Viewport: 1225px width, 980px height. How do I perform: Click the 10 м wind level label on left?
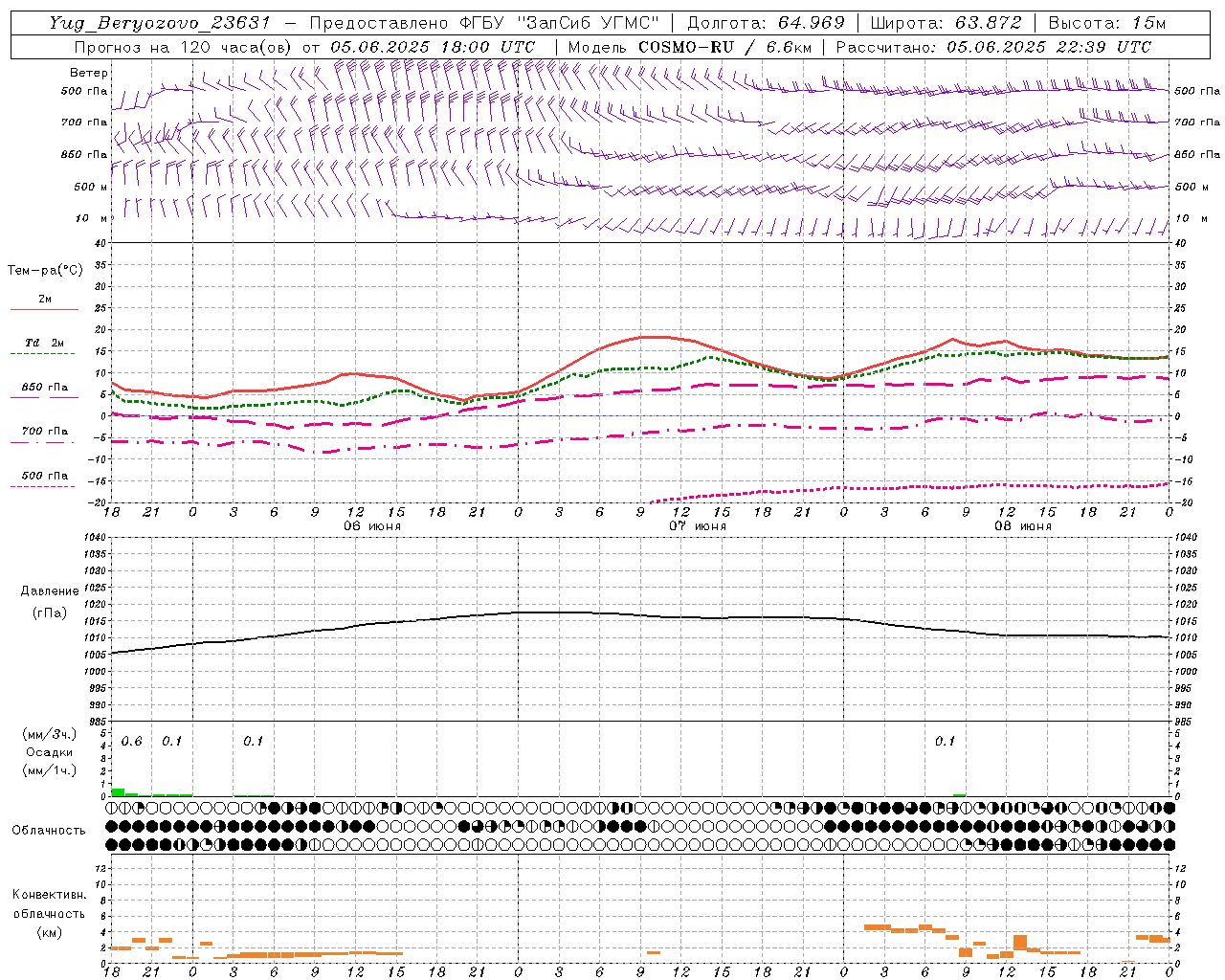pyautogui.click(x=91, y=218)
